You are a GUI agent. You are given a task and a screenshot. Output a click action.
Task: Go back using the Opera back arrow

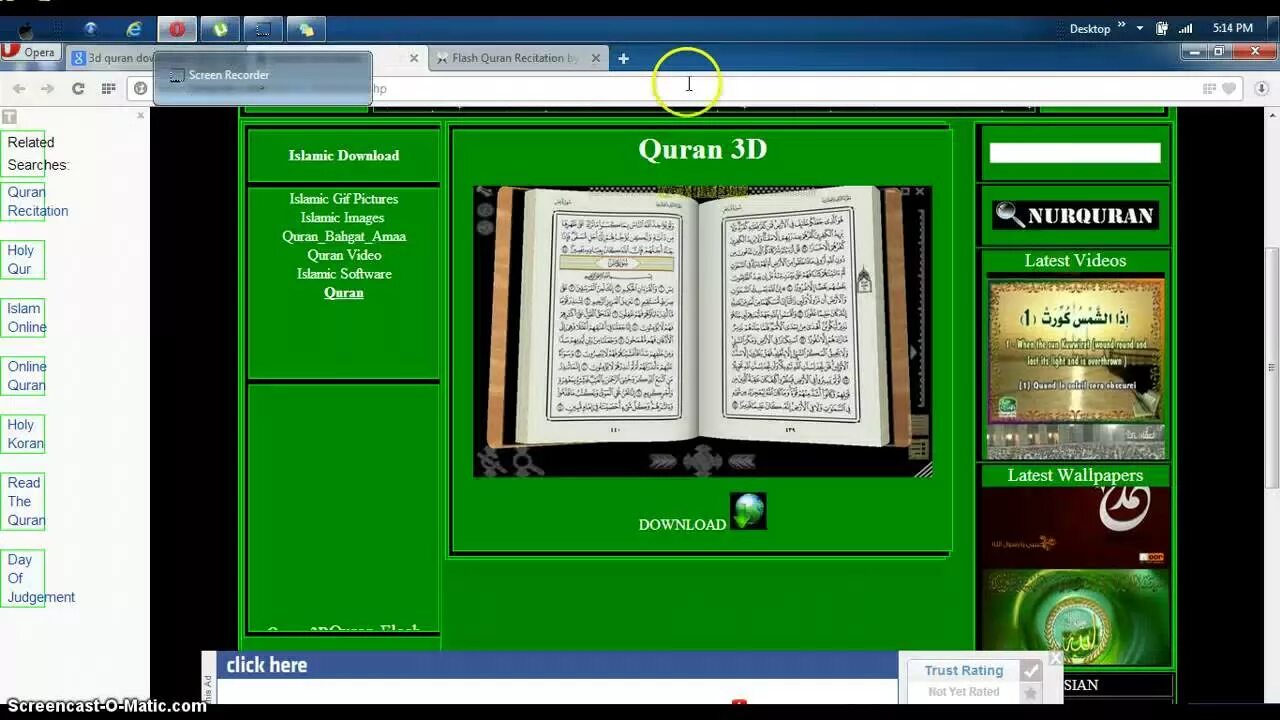pyautogui.click(x=19, y=88)
